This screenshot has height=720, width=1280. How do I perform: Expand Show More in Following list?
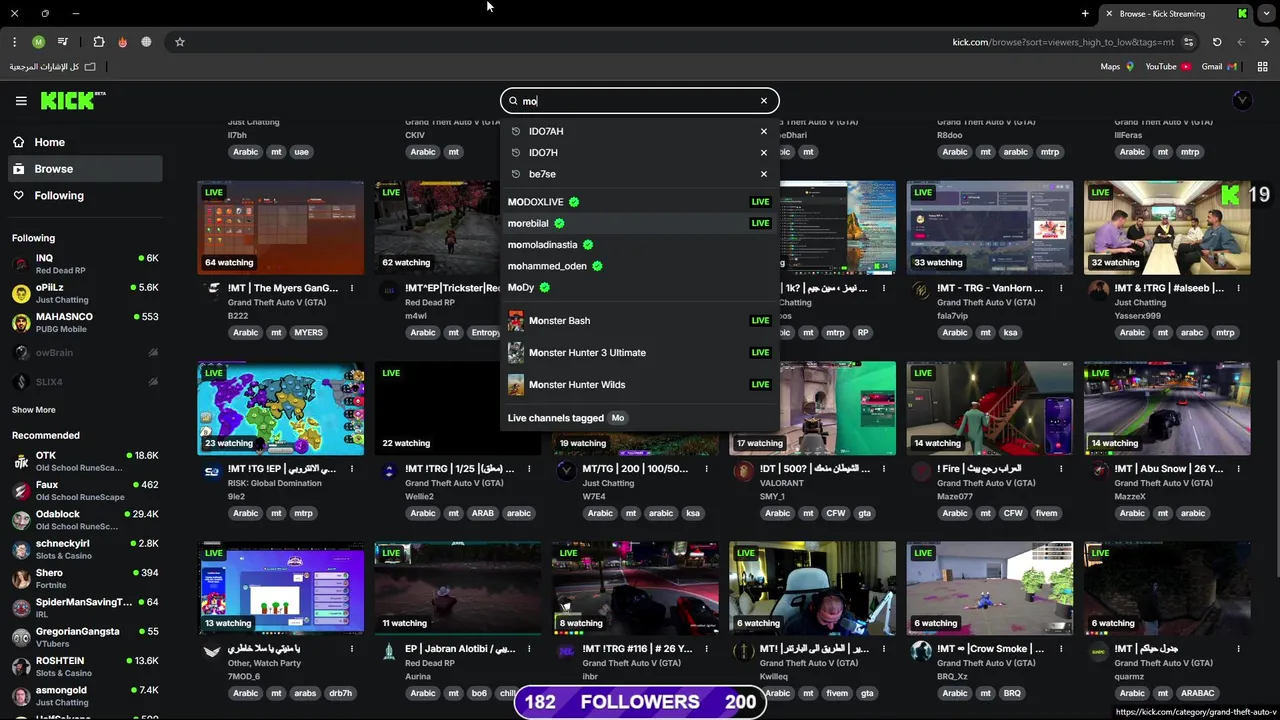34,410
